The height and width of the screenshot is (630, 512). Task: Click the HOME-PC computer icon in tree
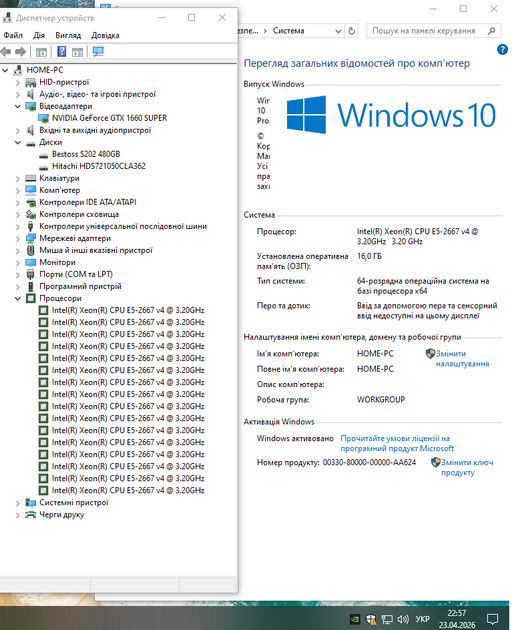[18, 70]
